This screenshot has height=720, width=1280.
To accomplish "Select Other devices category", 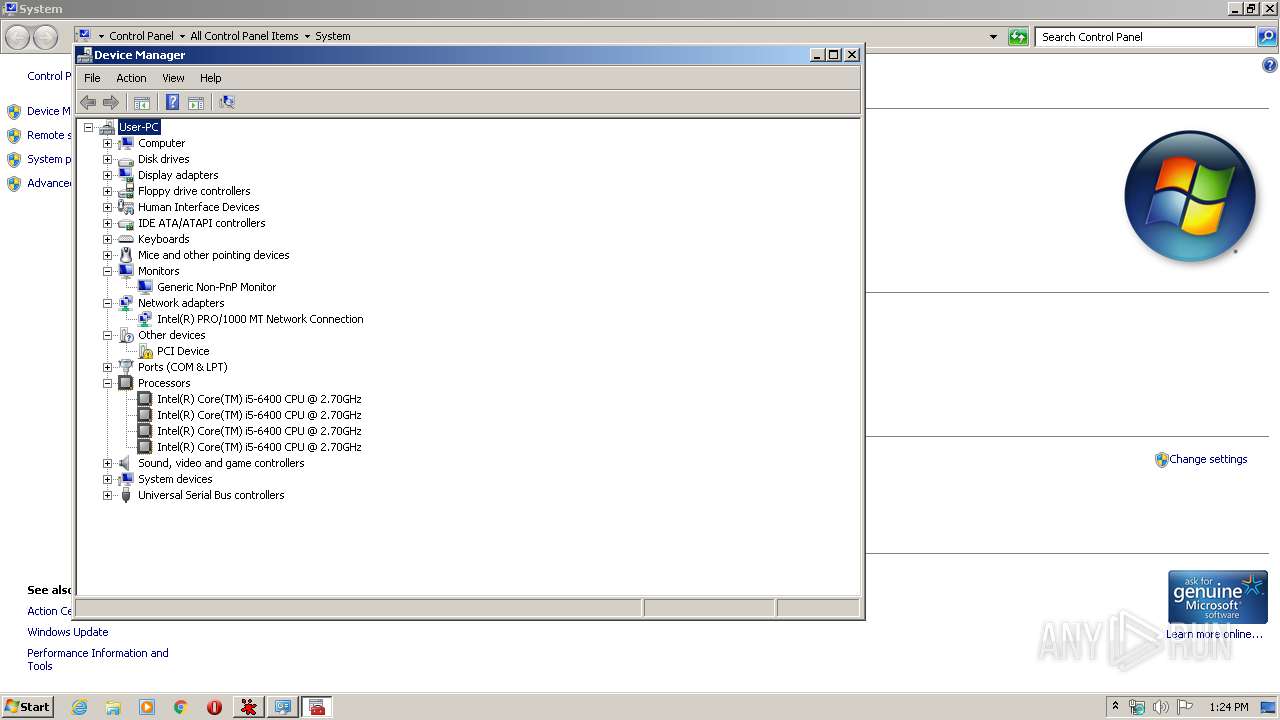I will [x=171, y=335].
